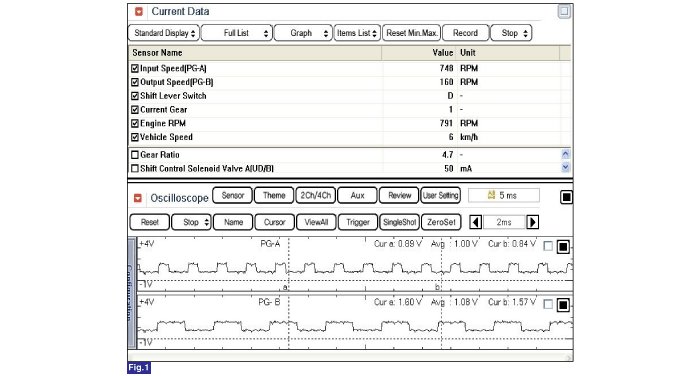Viewport: 700px width, 376px height.
Task: Toggle PG-B channel black square icon
Action: click(x=563, y=305)
